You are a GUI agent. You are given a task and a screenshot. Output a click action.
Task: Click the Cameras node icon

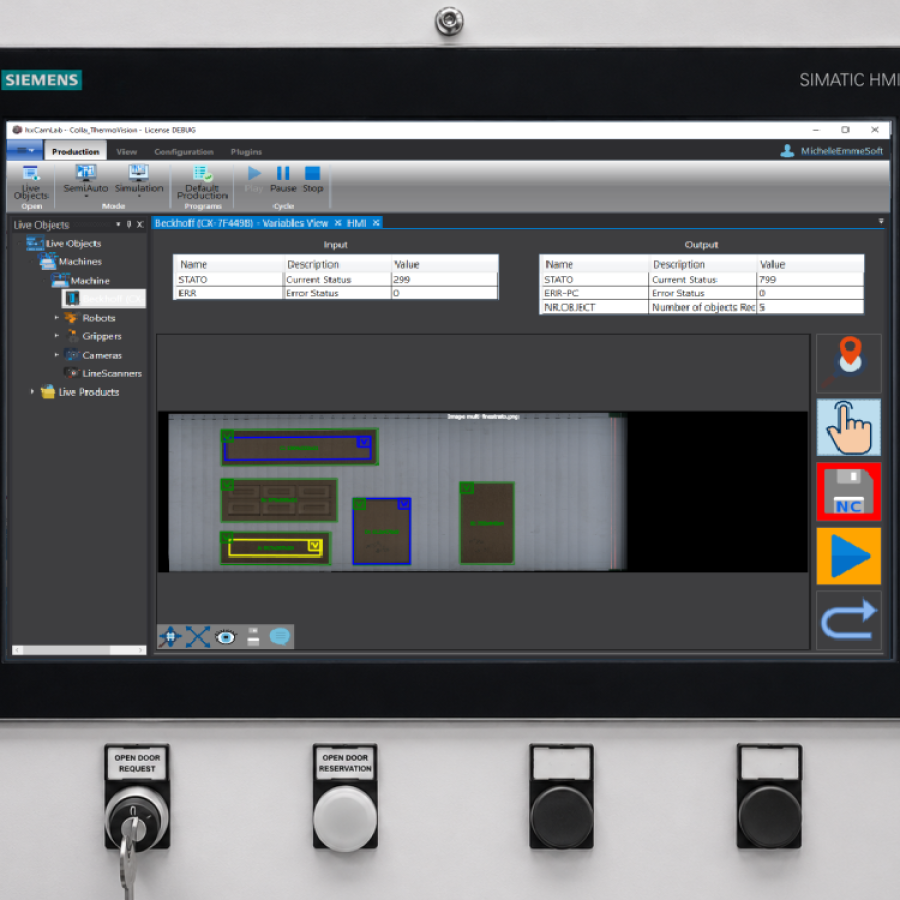(72, 355)
